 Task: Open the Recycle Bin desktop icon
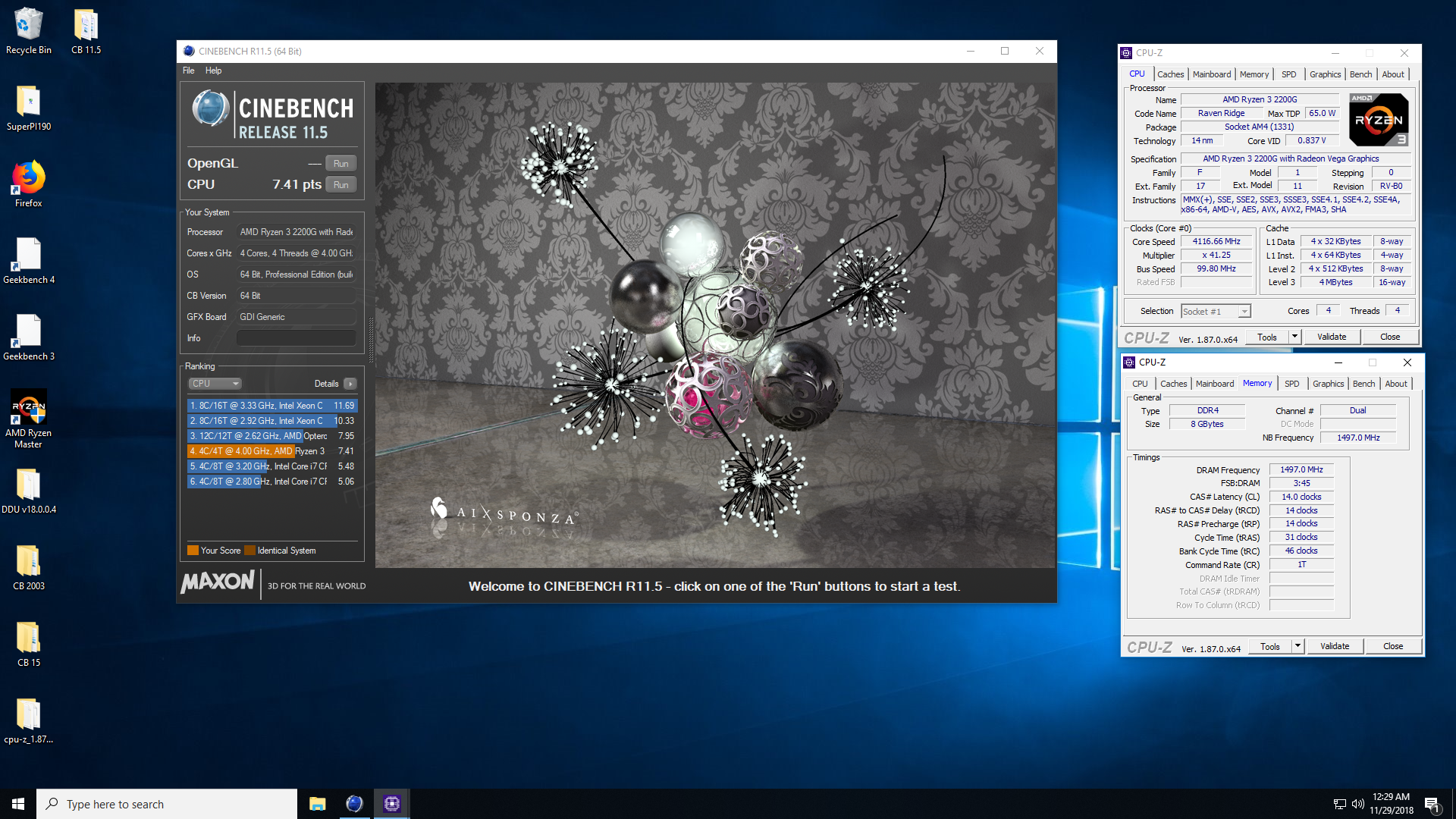[29, 31]
